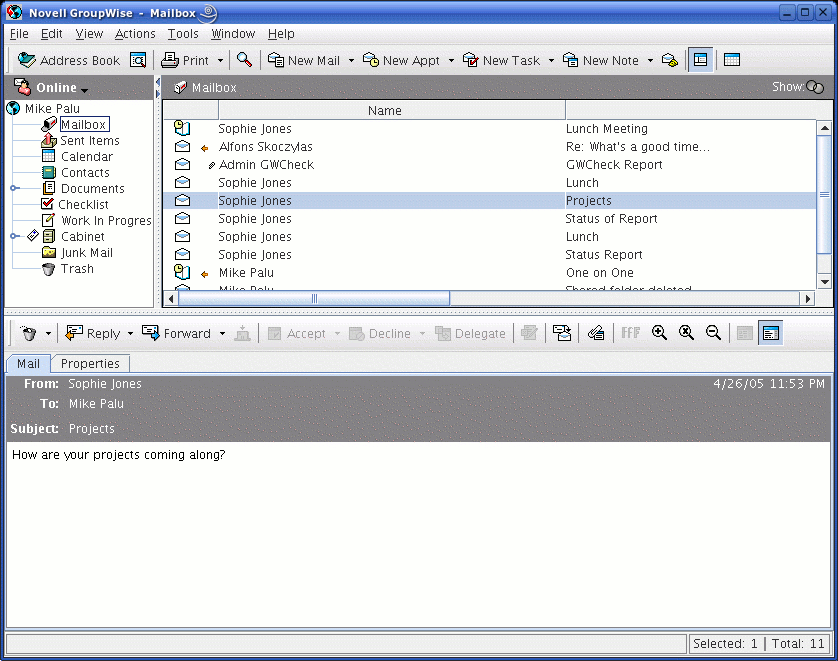Create a New Appointment
The width and height of the screenshot is (838, 661).
coord(400,60)
